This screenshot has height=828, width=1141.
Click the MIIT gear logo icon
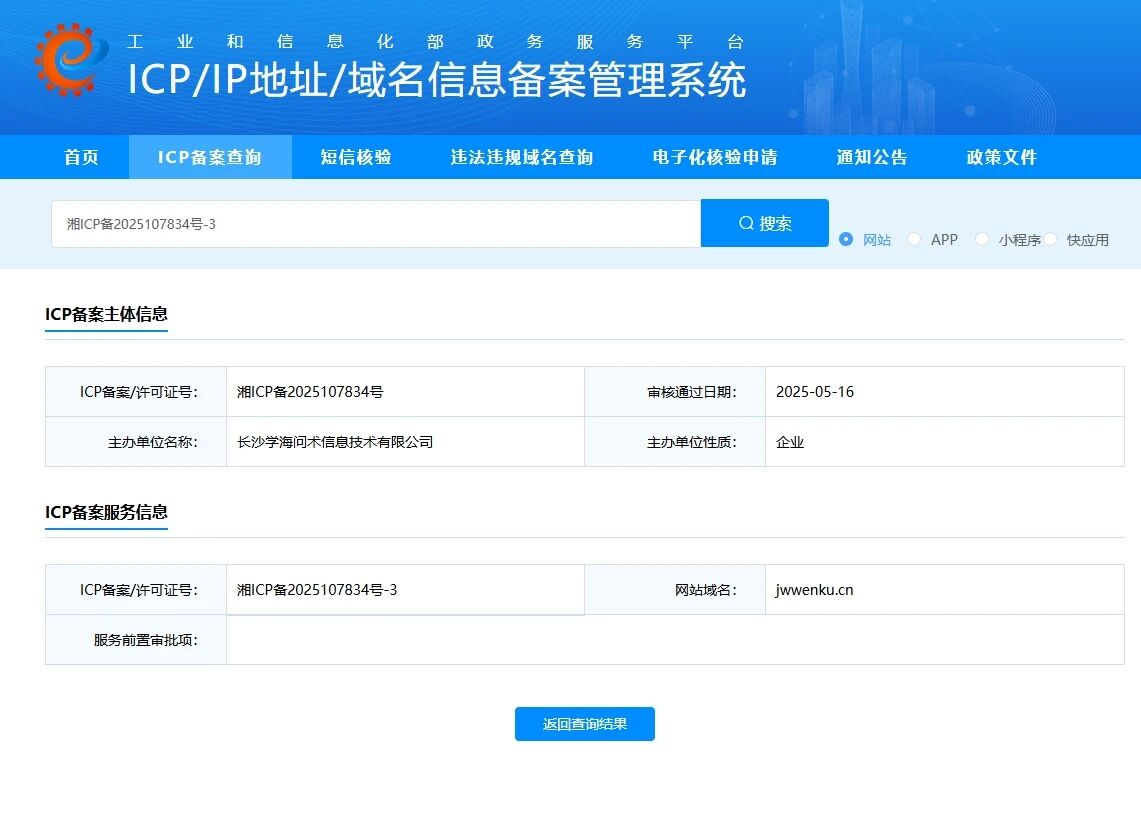click(x=71, y=59)
